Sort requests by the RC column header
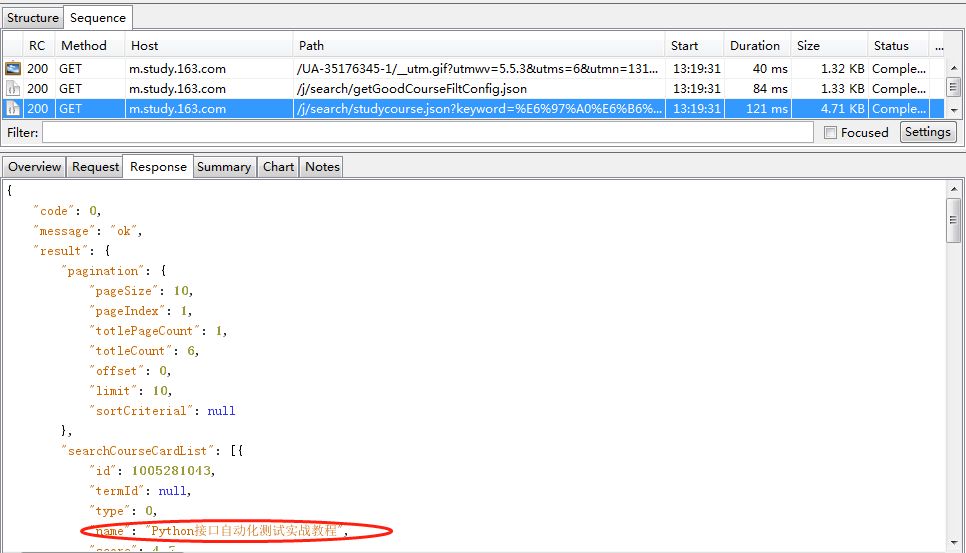966x553 pixels. pyautogui.click(x=37, y=46)
